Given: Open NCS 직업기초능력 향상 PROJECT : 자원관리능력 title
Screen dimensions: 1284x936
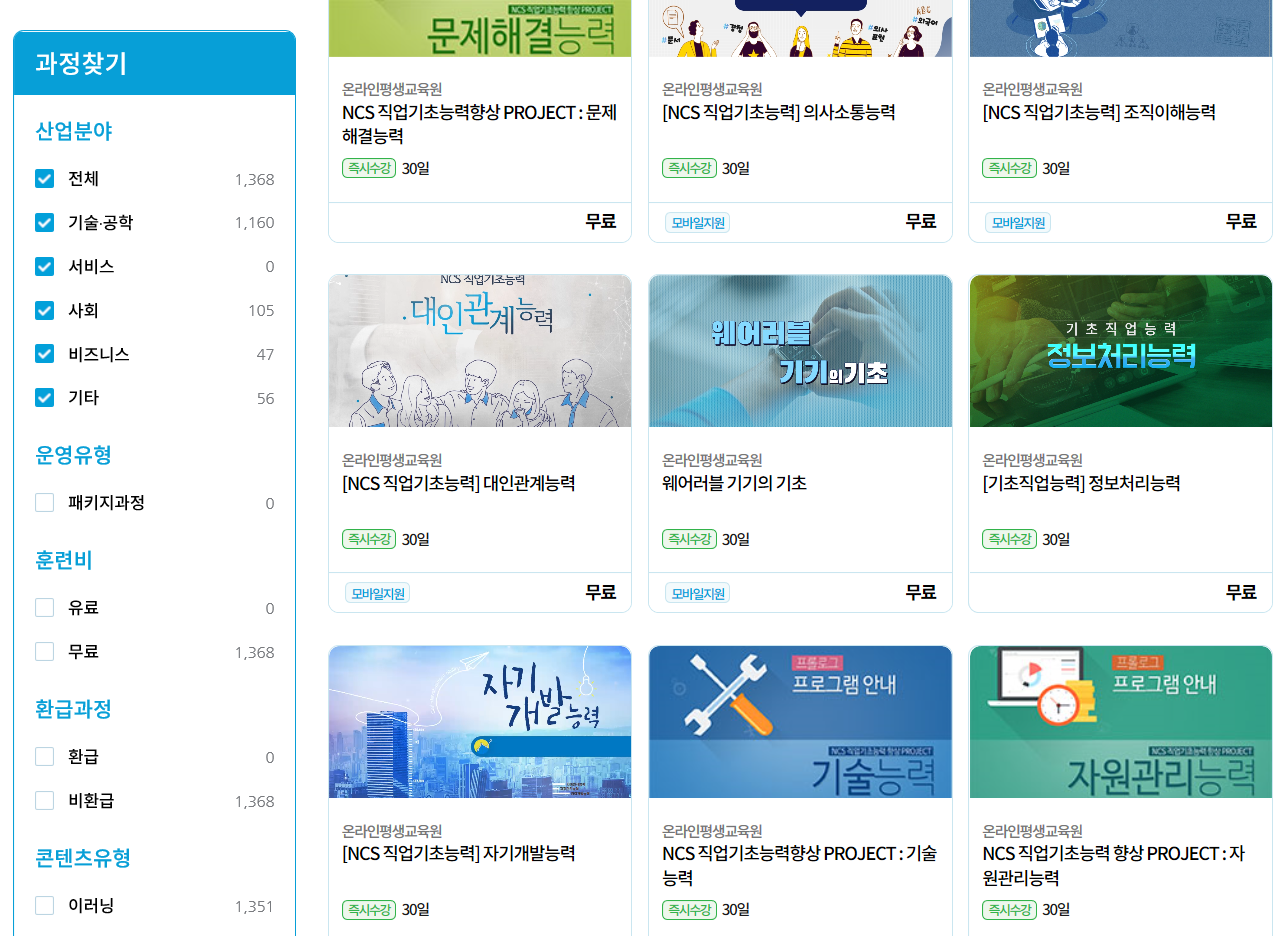Looking at the screenshot, I should 1114,866.
